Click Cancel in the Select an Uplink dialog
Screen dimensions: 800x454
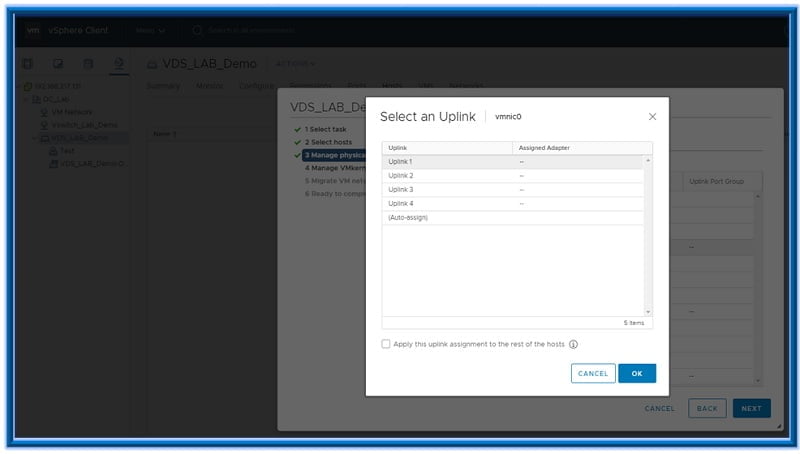coord(593,373)
